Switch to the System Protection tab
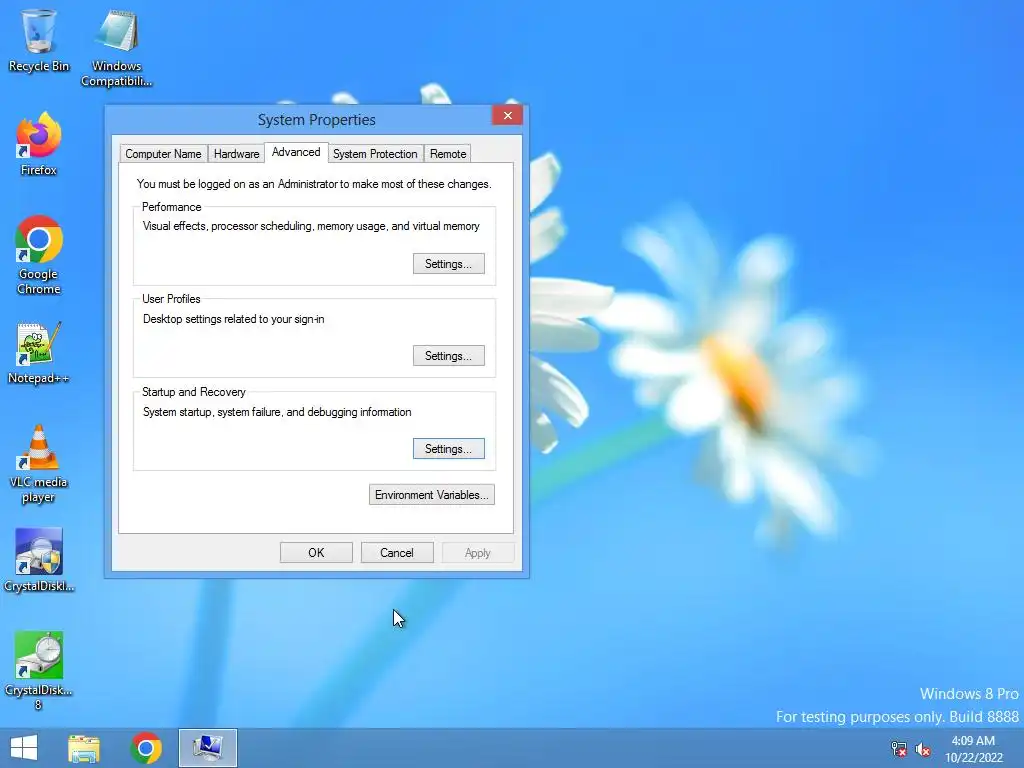Viewport: 1024px width, 768px height. tap(375, 154)
